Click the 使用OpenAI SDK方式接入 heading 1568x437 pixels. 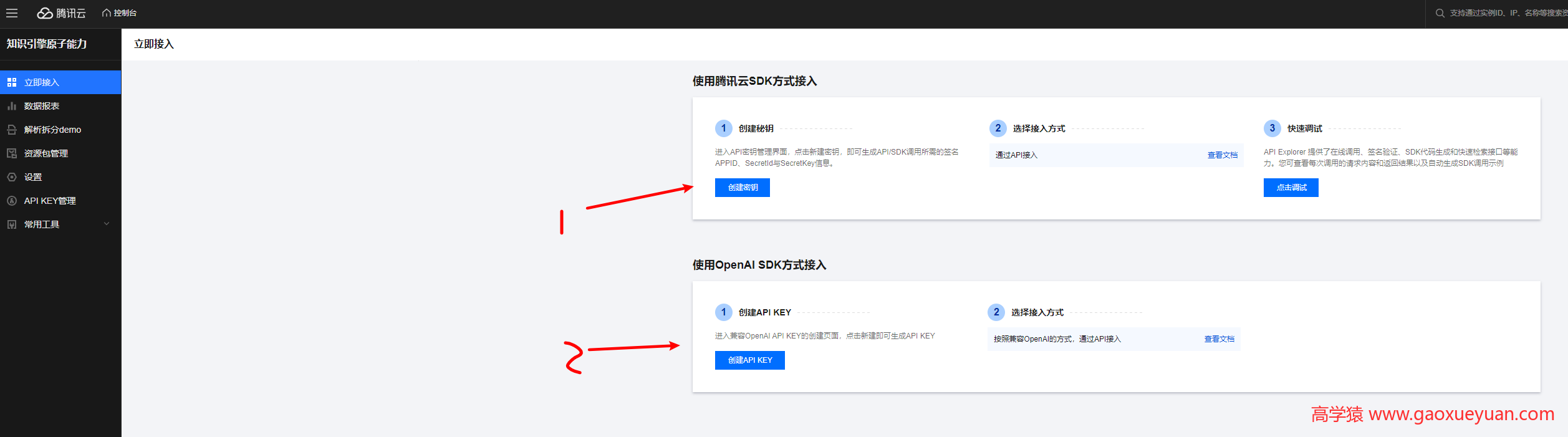point(759,265)
